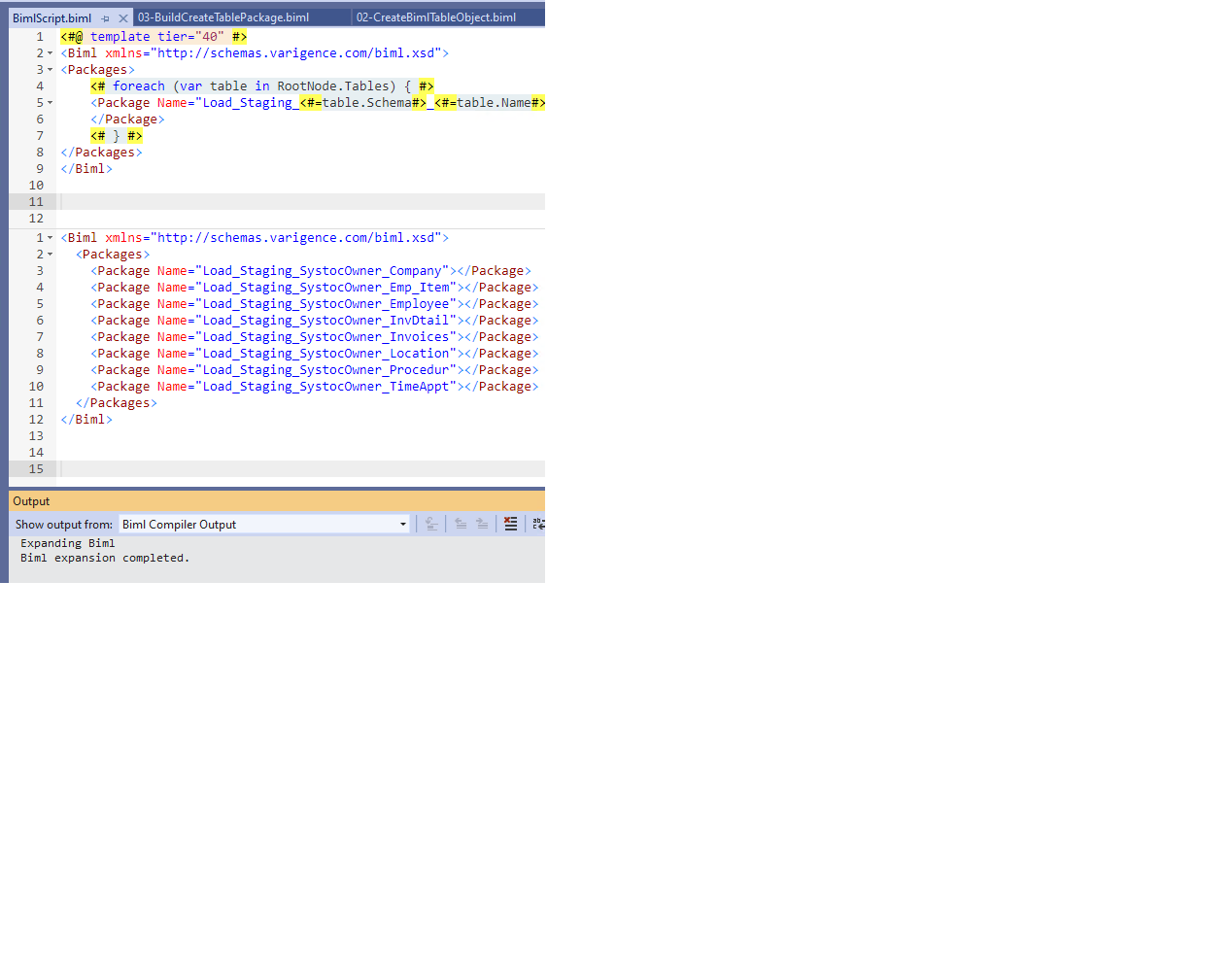Image resolution: width=1232 pixels, height=957 pixels.
Task: Collapse the Packages element on upper line 3
Action: (x=51, y=70)
